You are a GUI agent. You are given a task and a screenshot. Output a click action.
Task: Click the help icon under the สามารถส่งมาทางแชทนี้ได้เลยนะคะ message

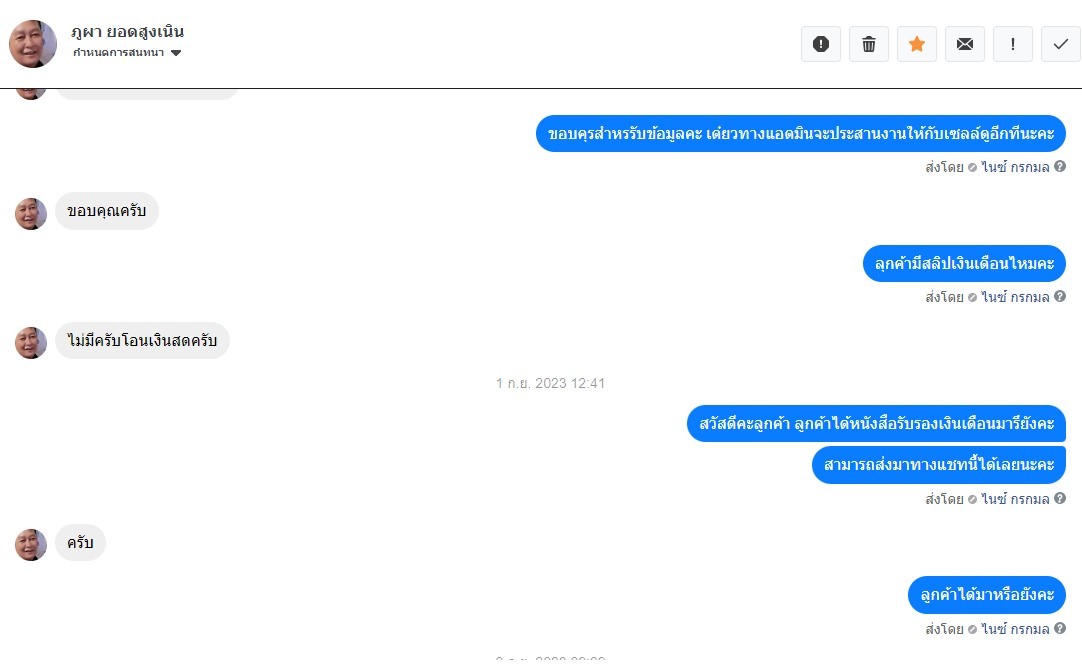coord(1060,498)
